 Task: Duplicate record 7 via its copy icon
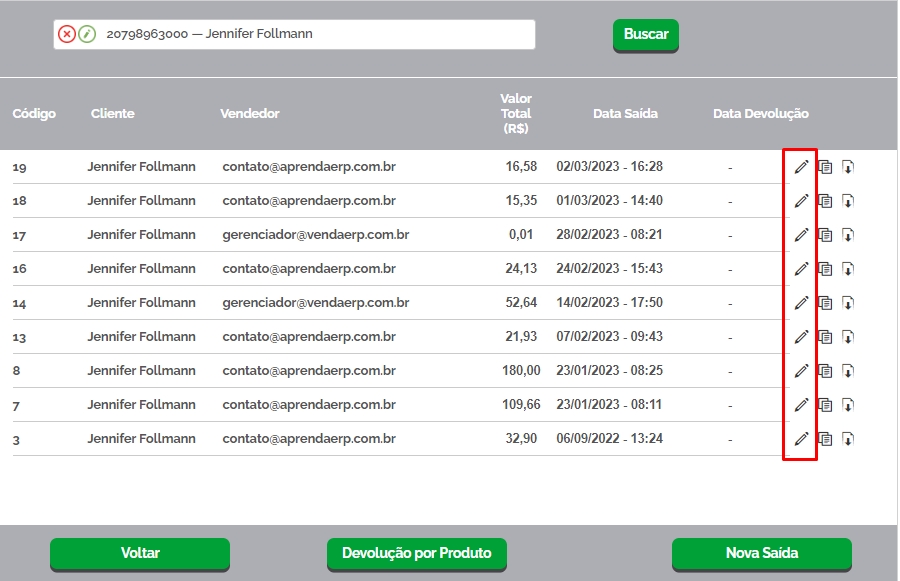click(x=825, y=405)
